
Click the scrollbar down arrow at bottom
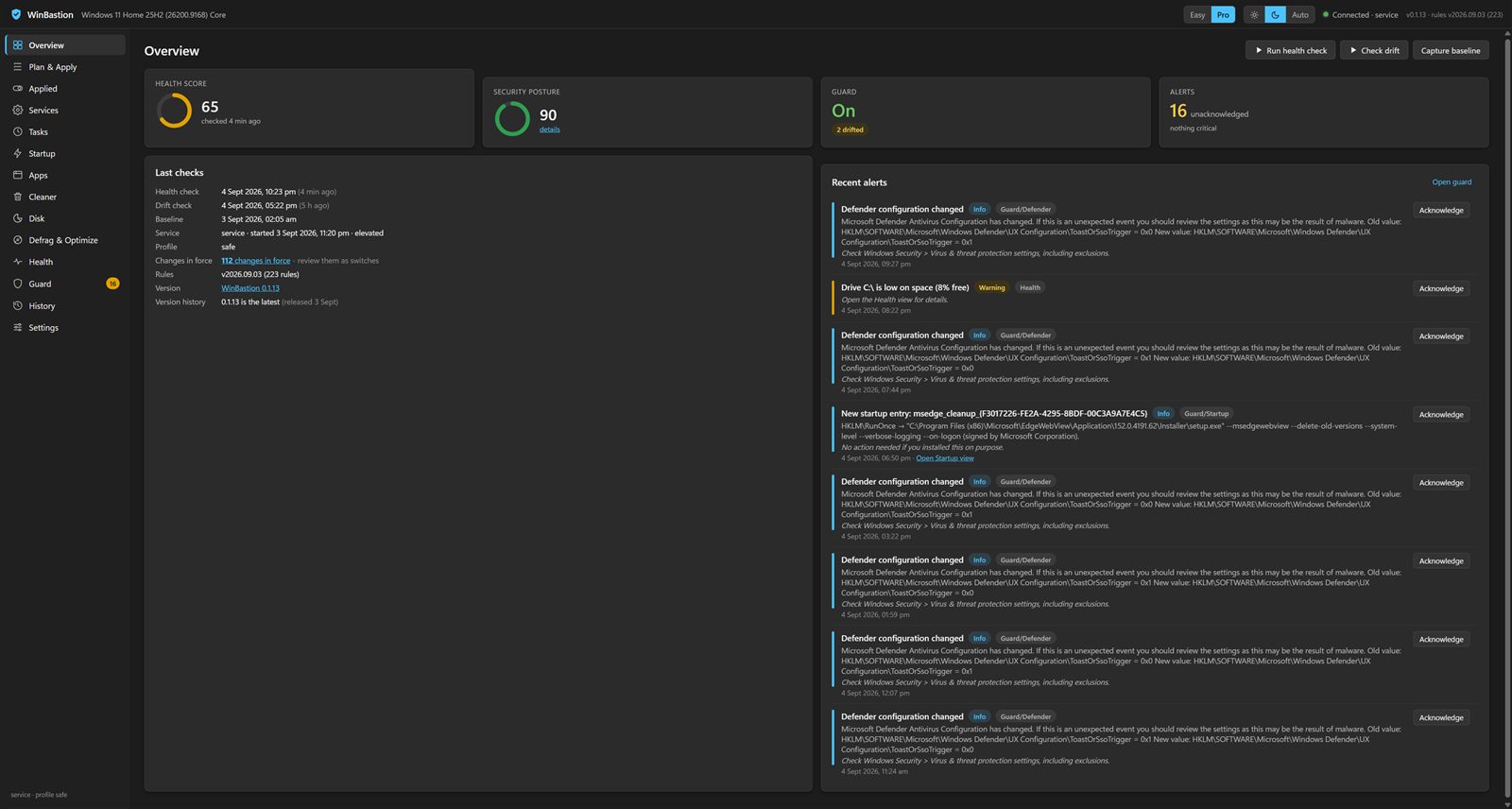[x=1506, y=804]
